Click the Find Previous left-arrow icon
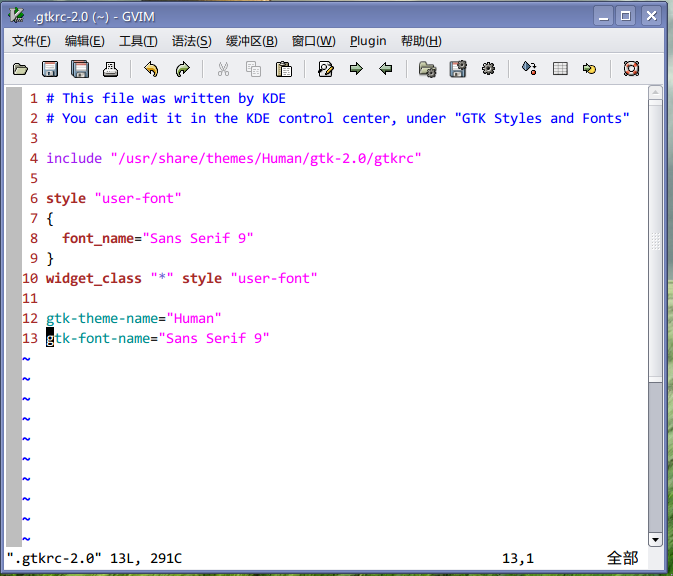 [386, 69]
